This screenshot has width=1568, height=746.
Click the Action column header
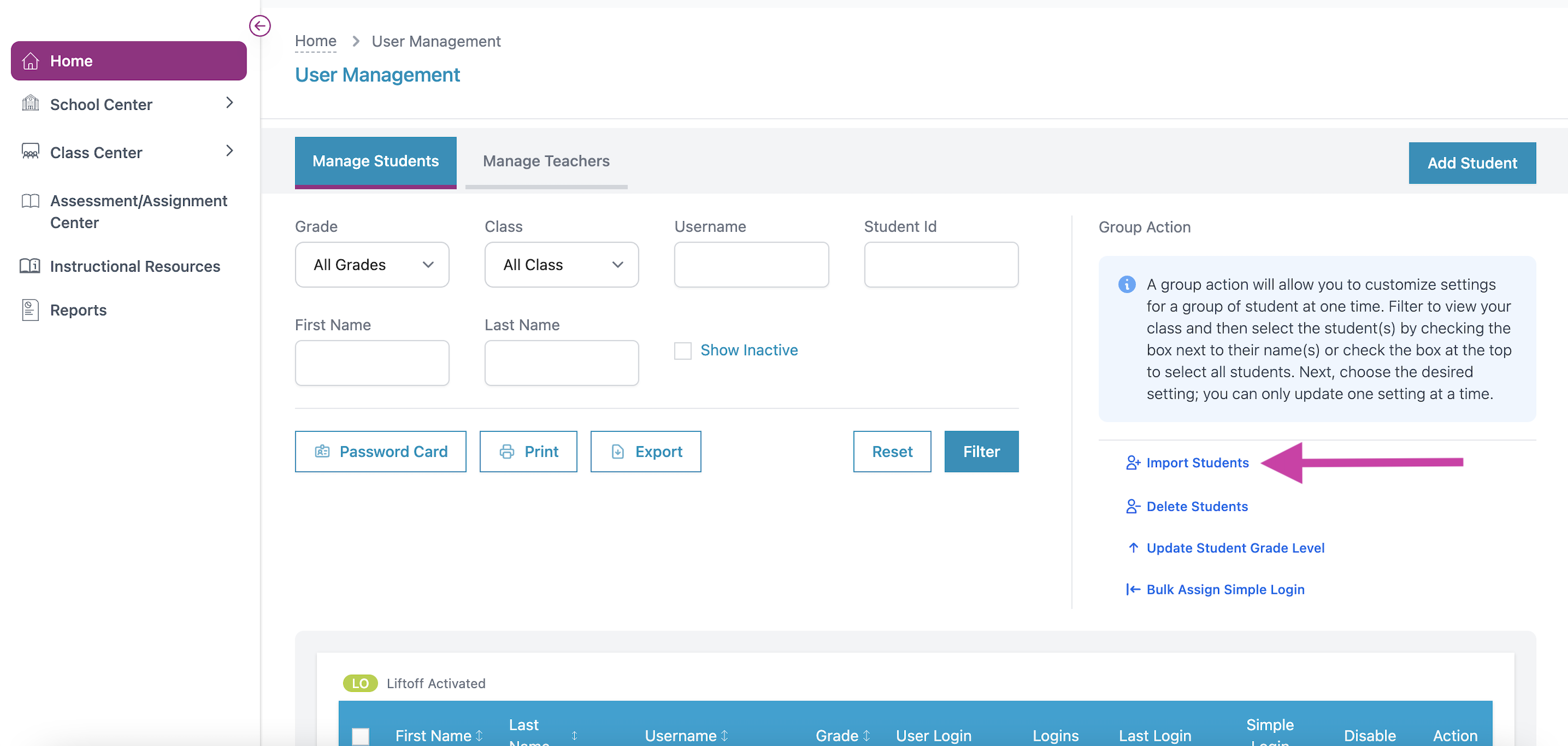tap(1455, 736)
